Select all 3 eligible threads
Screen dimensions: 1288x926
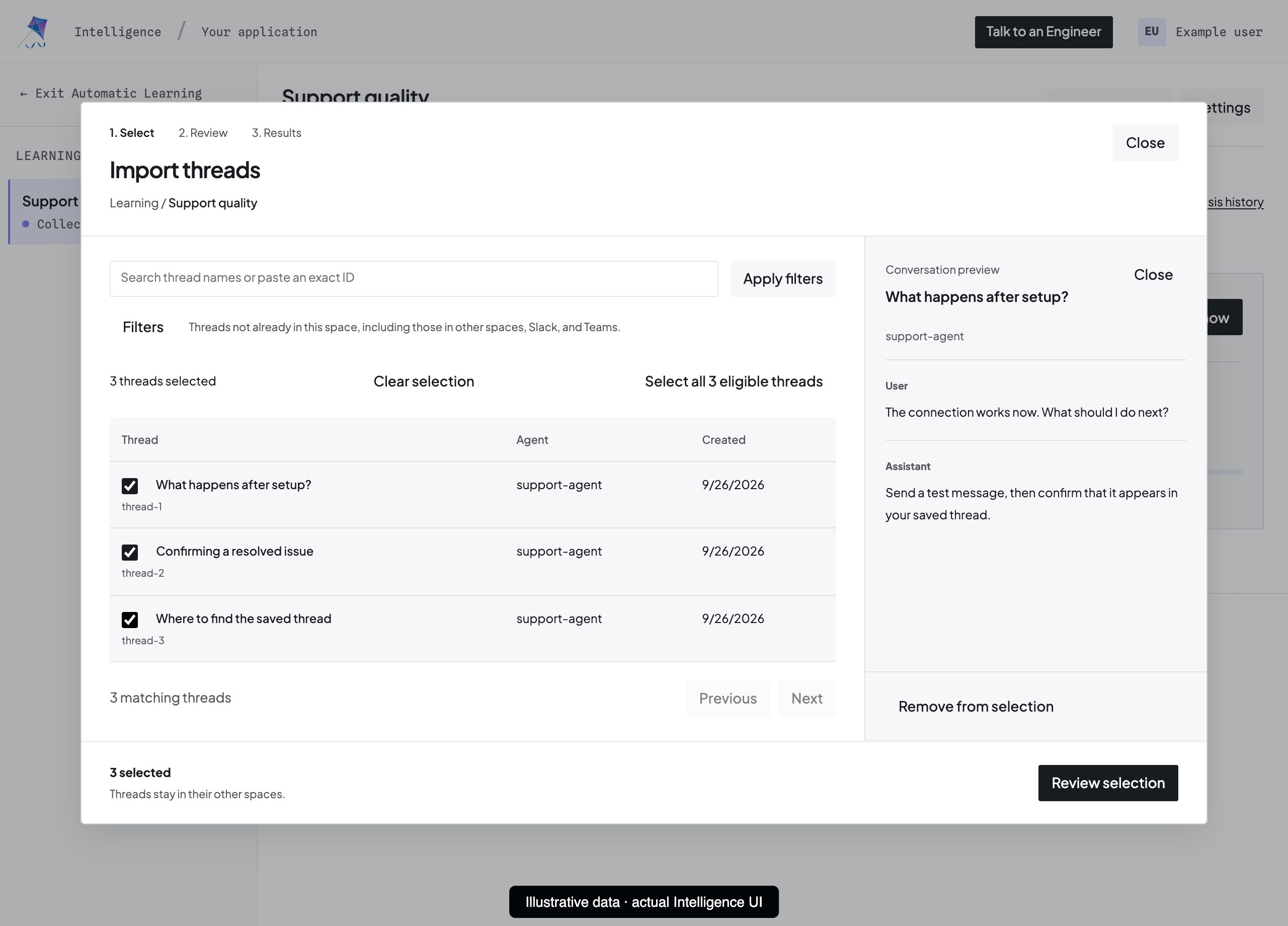[734, 381]
